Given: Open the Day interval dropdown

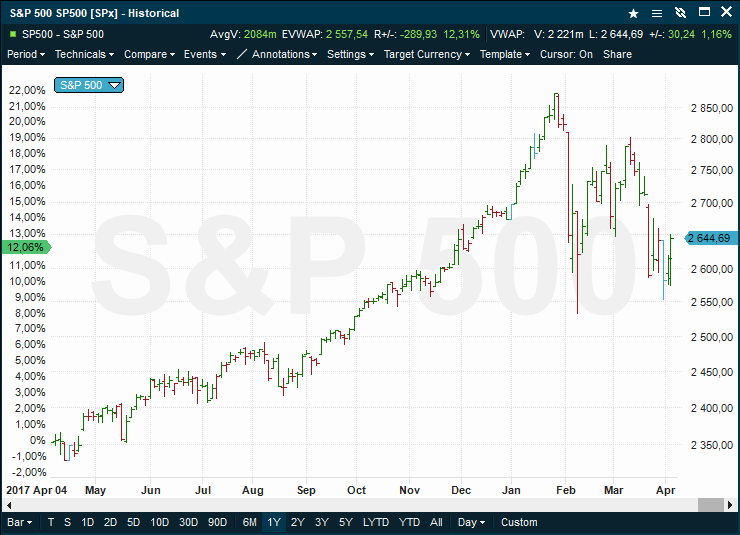Looking at the screenshot, I should [471, 522].
